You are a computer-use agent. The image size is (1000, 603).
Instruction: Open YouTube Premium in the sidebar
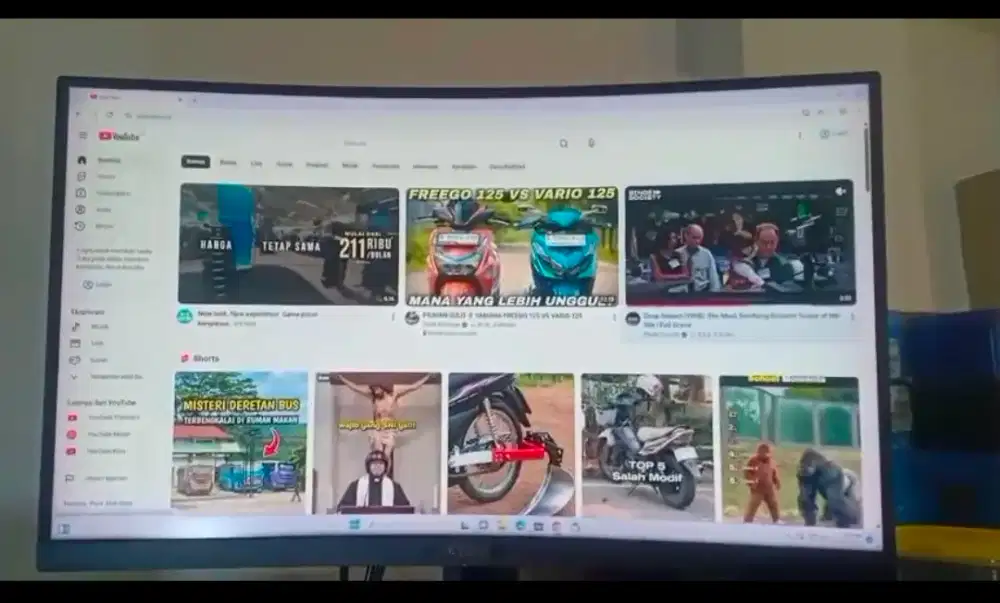(104, 418)
